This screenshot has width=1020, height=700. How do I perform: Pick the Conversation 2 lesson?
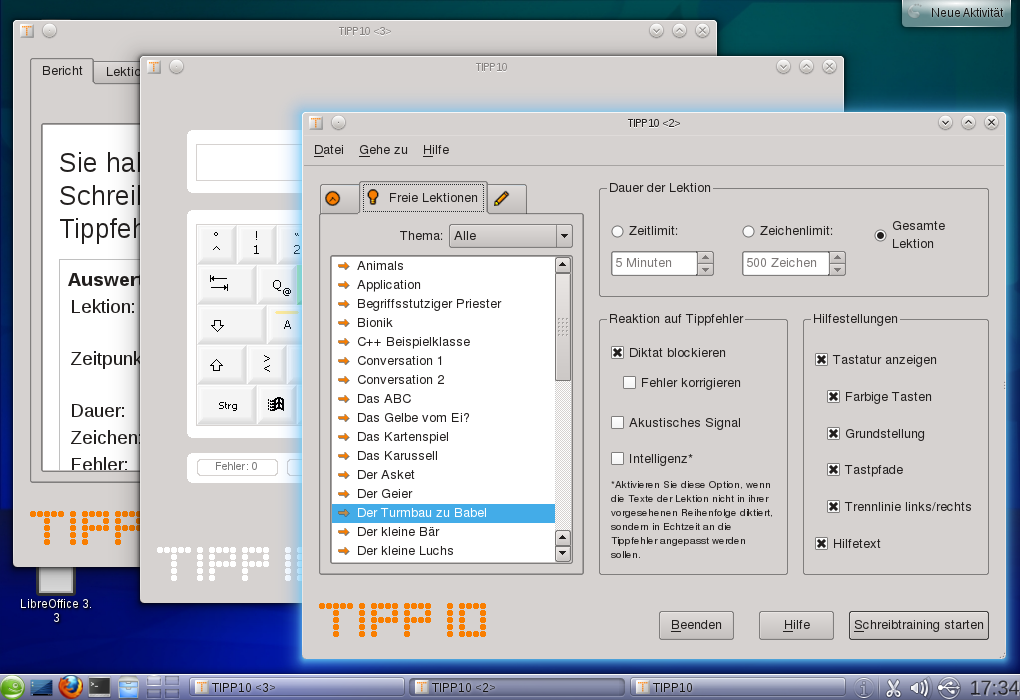coord(443,379)
